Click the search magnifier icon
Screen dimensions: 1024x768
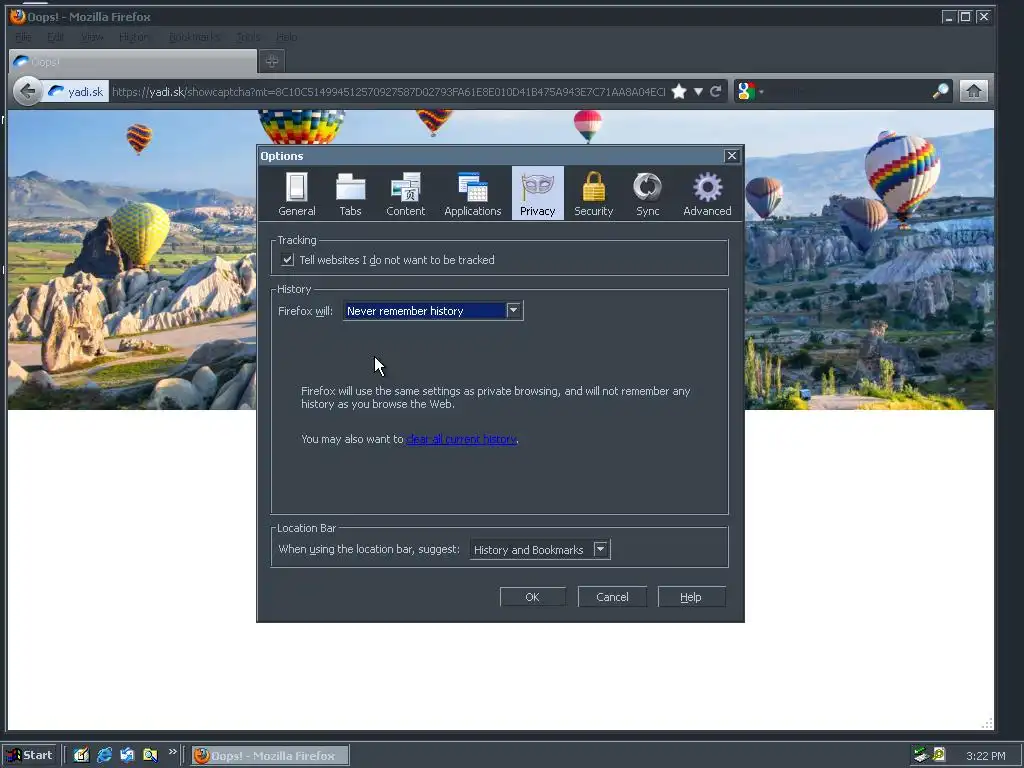tap(940, 91)
